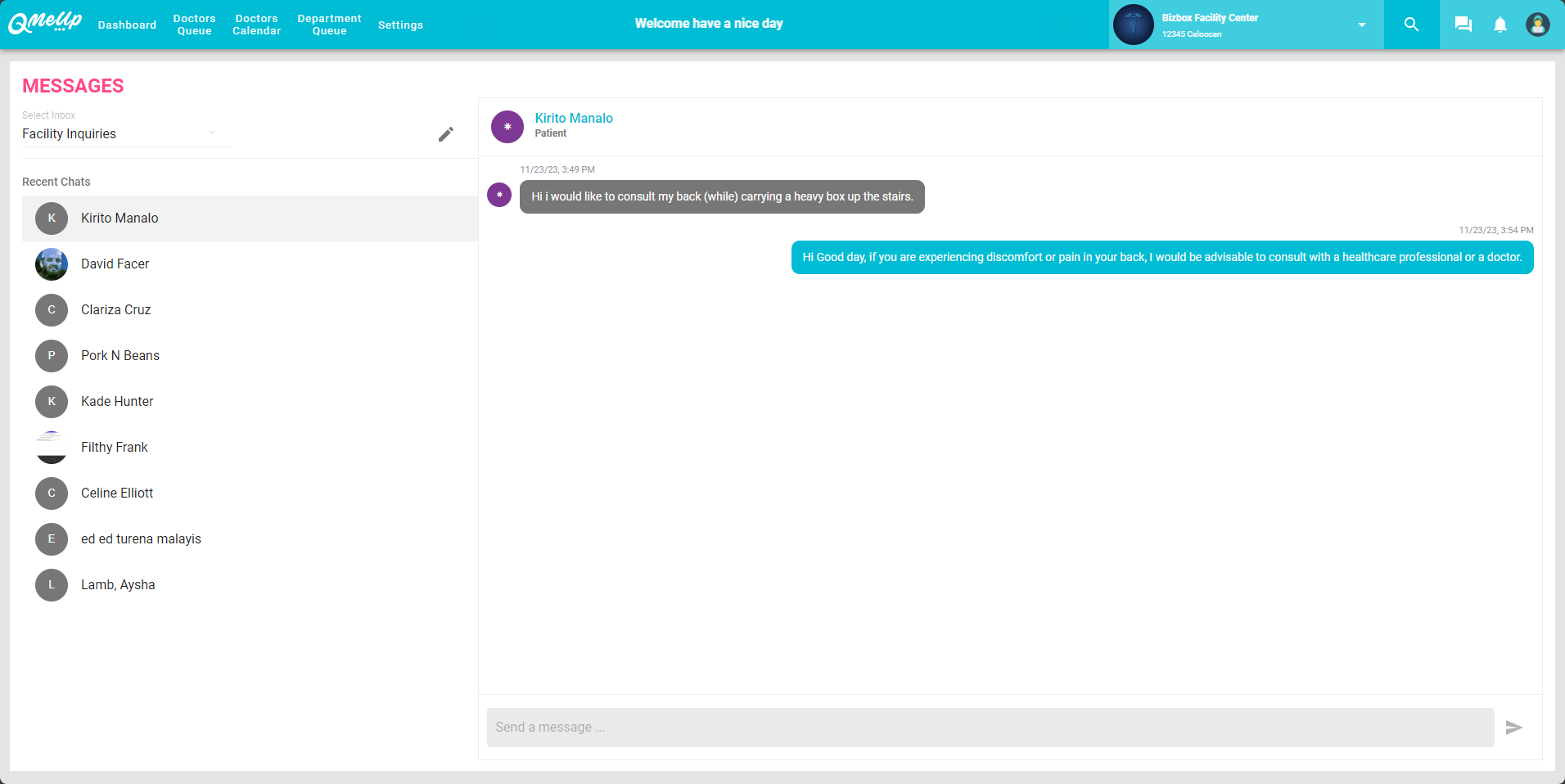
Task: Open Department Queue
Action: (329, 25)
